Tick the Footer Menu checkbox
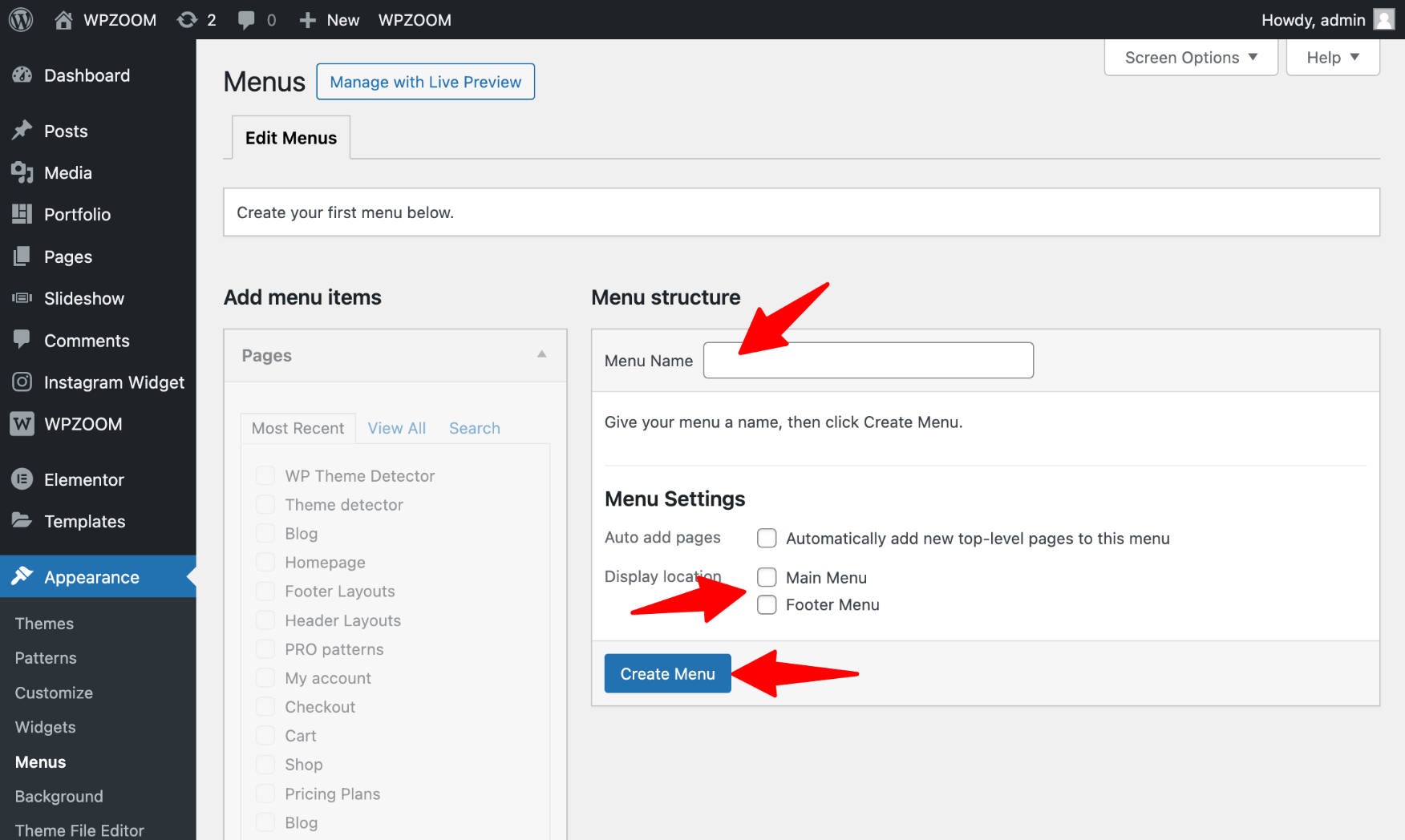Screen dimensions: 1405x840 pyautogui.click(x=767, y=604)
